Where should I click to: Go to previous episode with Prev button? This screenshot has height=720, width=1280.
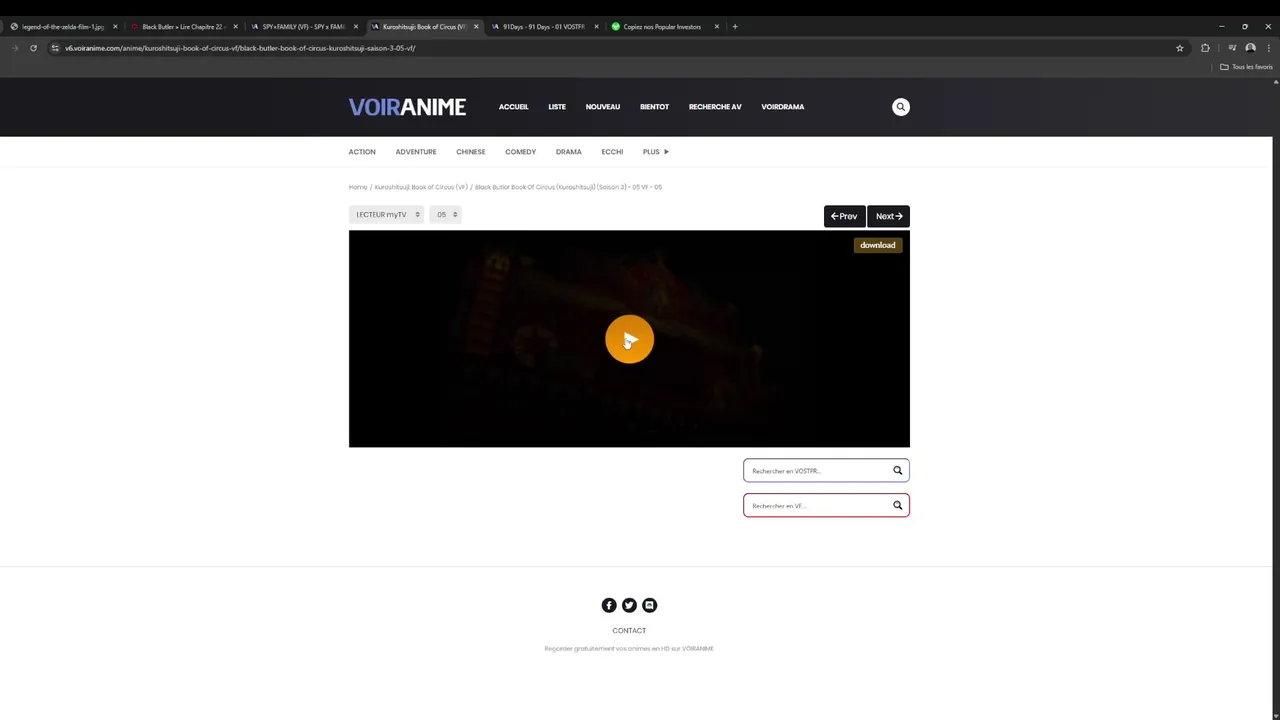844,216
